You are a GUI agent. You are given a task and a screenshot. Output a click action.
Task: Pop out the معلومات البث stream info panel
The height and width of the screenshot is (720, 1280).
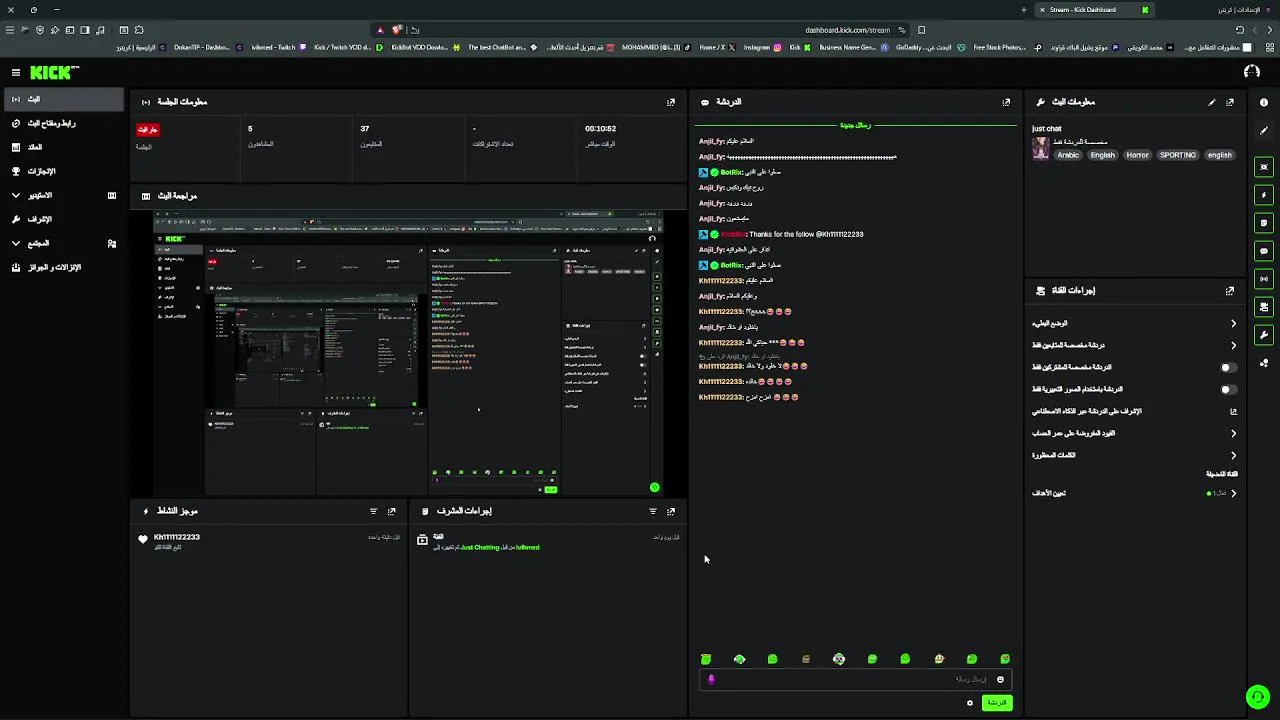point(1230,102)
